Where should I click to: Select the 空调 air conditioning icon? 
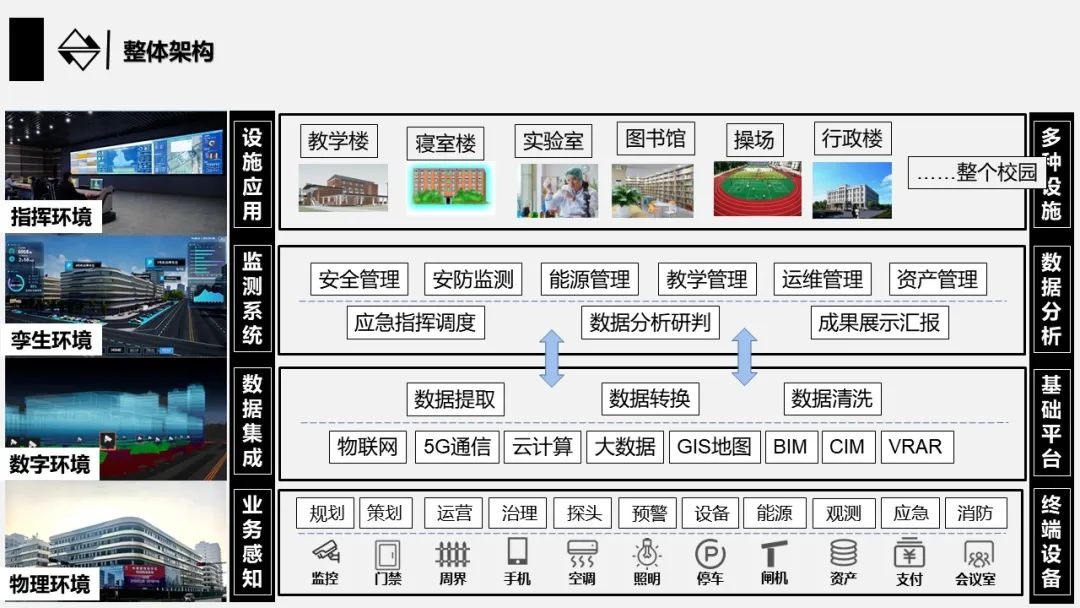pos(581,557)
